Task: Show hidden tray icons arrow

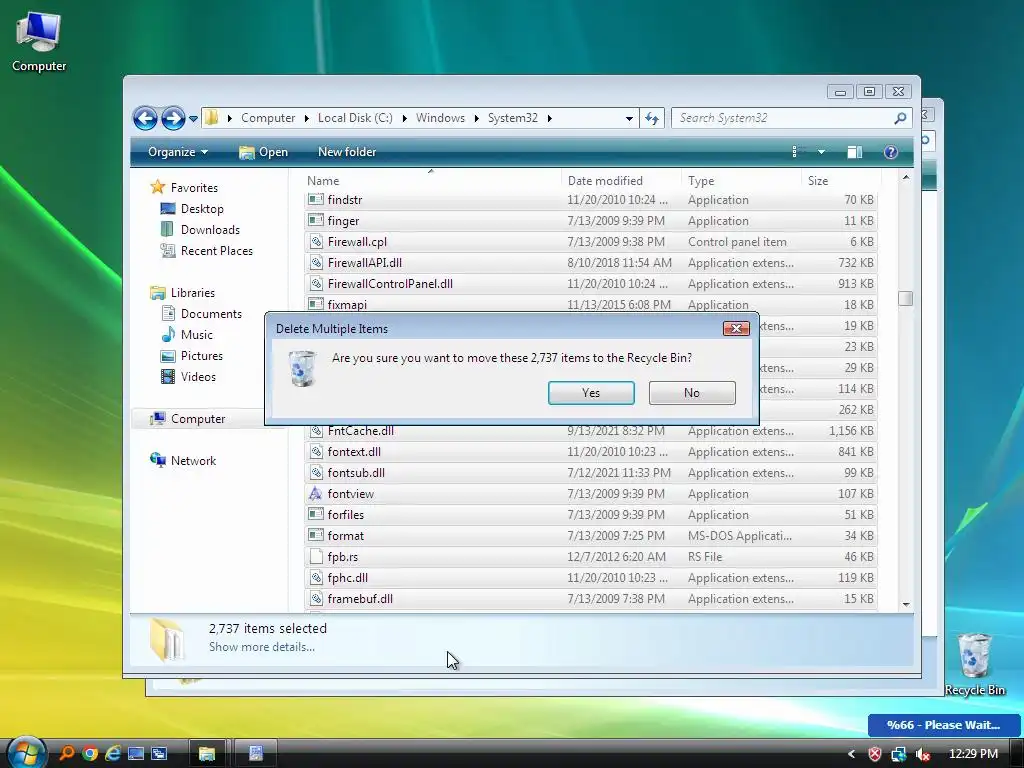Action: [x=851, y=754]
